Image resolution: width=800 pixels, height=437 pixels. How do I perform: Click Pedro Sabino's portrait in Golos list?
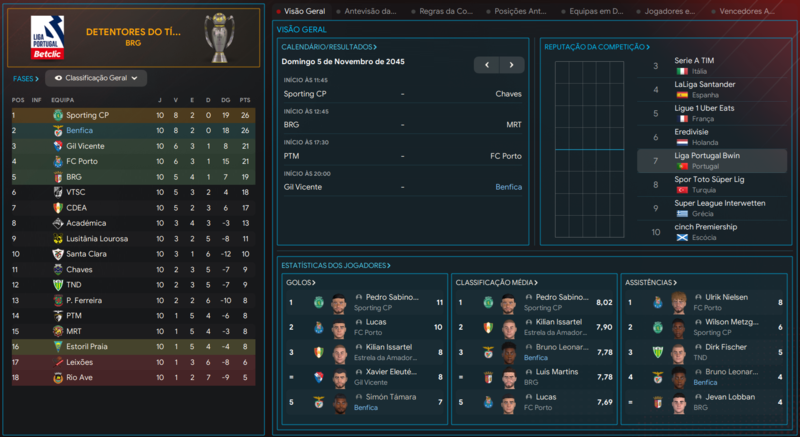click(339, 303)
